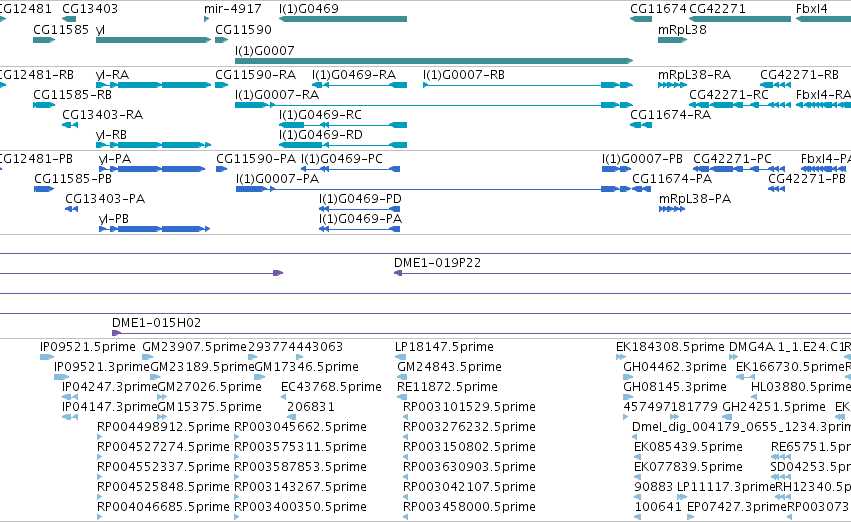Image resolution: width=851 pixels, height=522 pixels.
Task: Select transcript l(1)G0469-RD
Action: 321,135
